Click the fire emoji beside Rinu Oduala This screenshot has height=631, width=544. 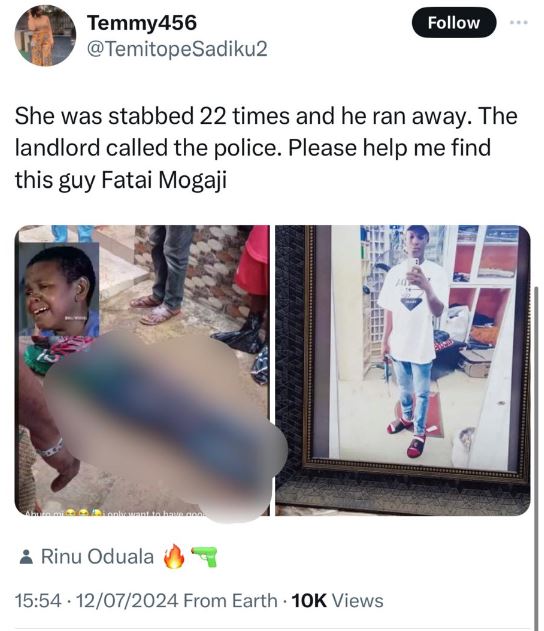pos(174,557)
